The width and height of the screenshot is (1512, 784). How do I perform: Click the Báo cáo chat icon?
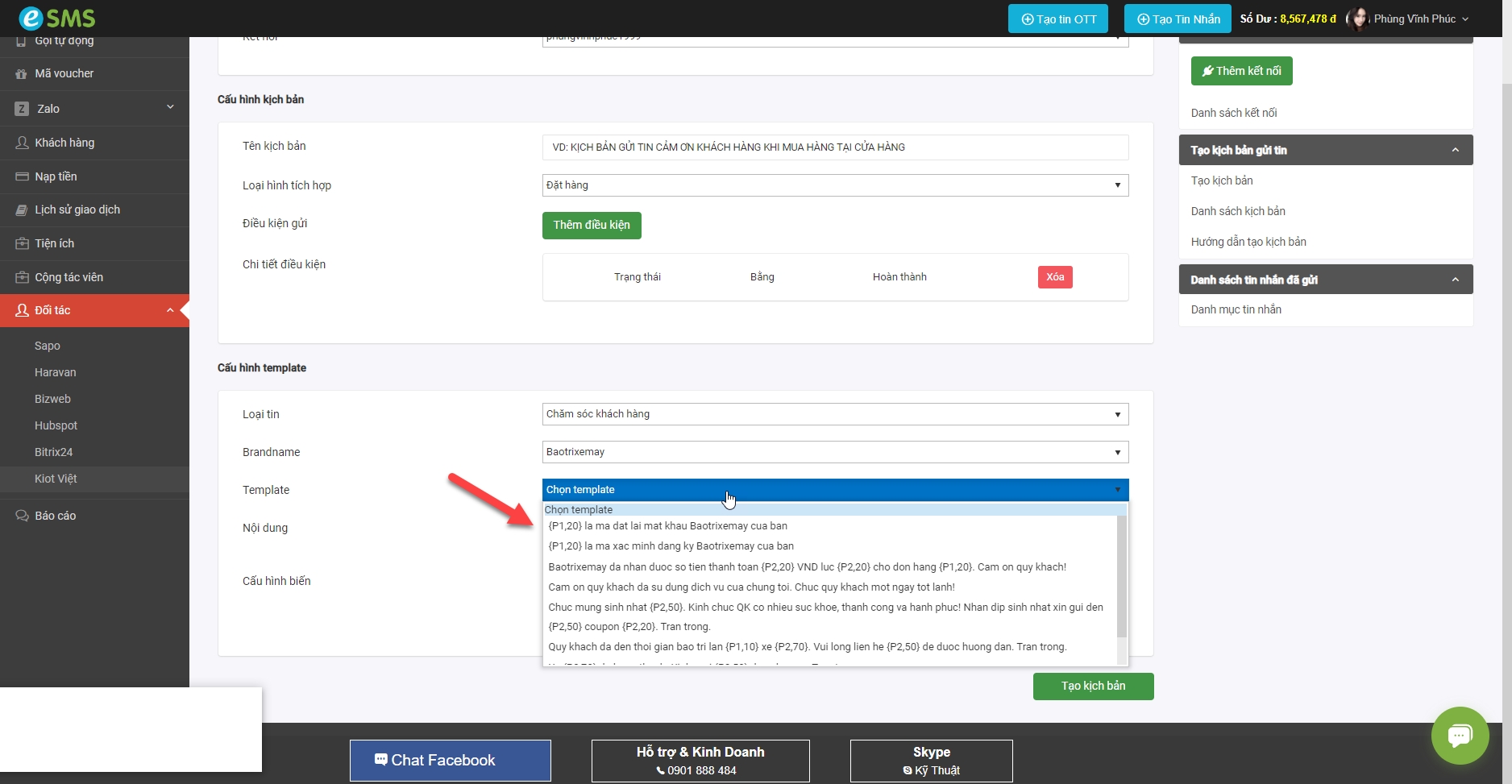[x=22, y=516]
